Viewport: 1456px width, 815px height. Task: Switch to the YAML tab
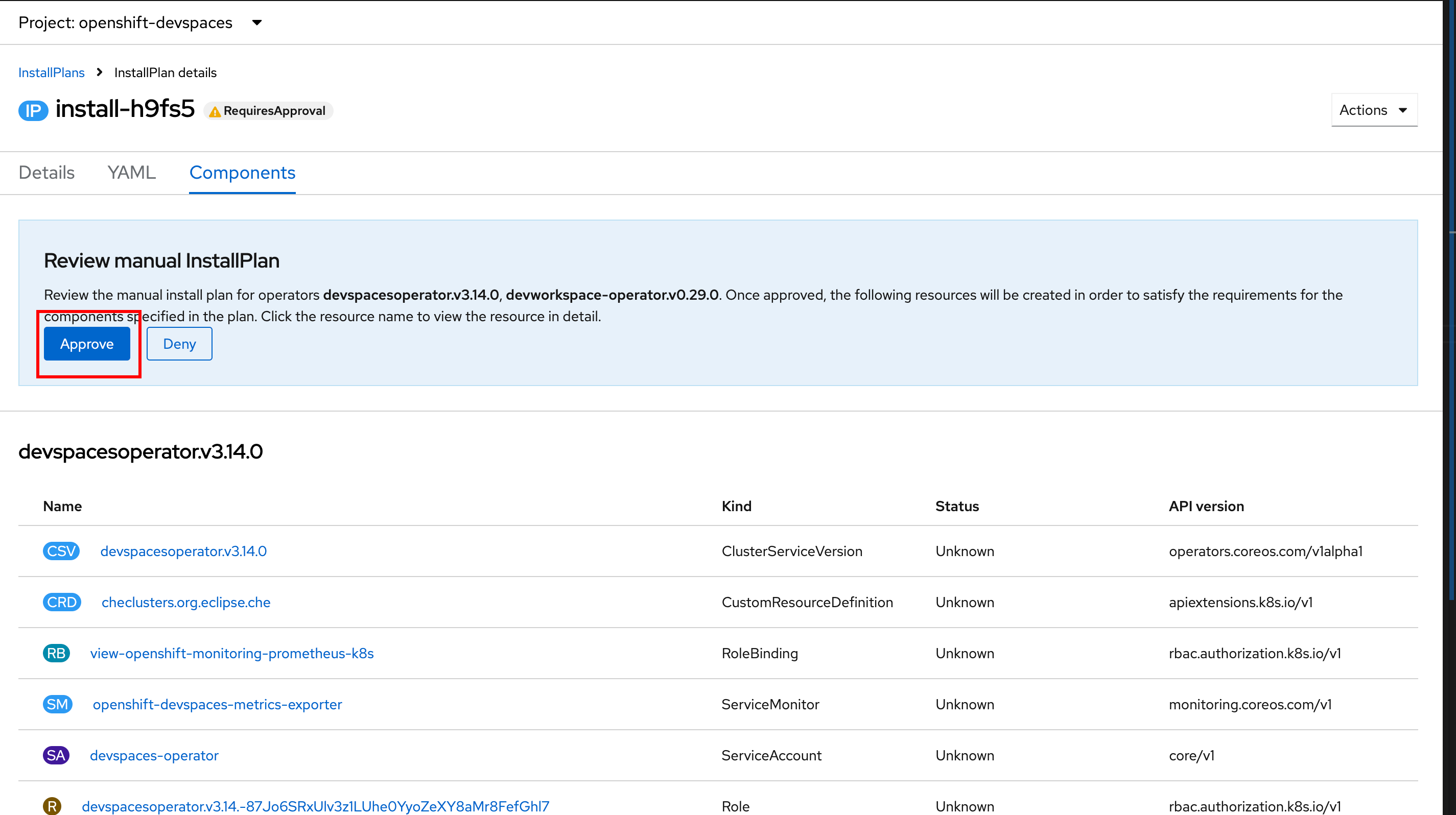(x=131, y=173)
